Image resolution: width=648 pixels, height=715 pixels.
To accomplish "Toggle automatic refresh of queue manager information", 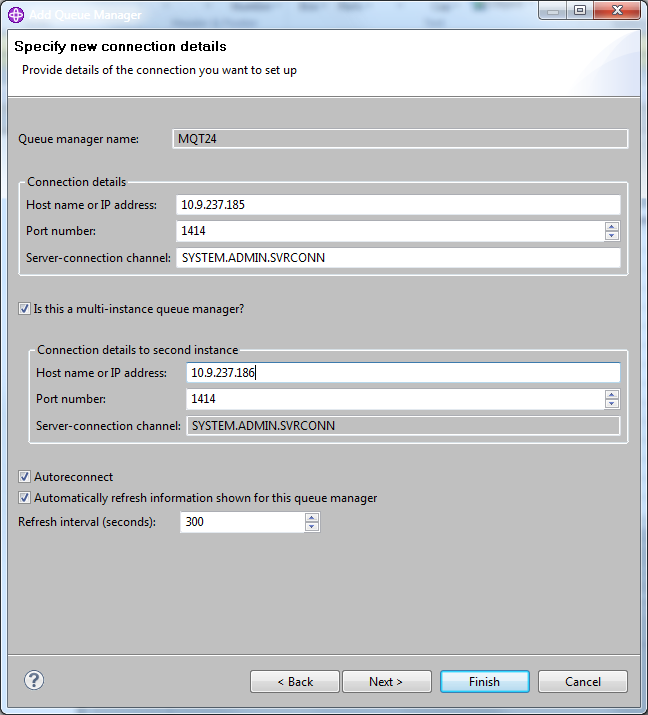I will point(25,498).
